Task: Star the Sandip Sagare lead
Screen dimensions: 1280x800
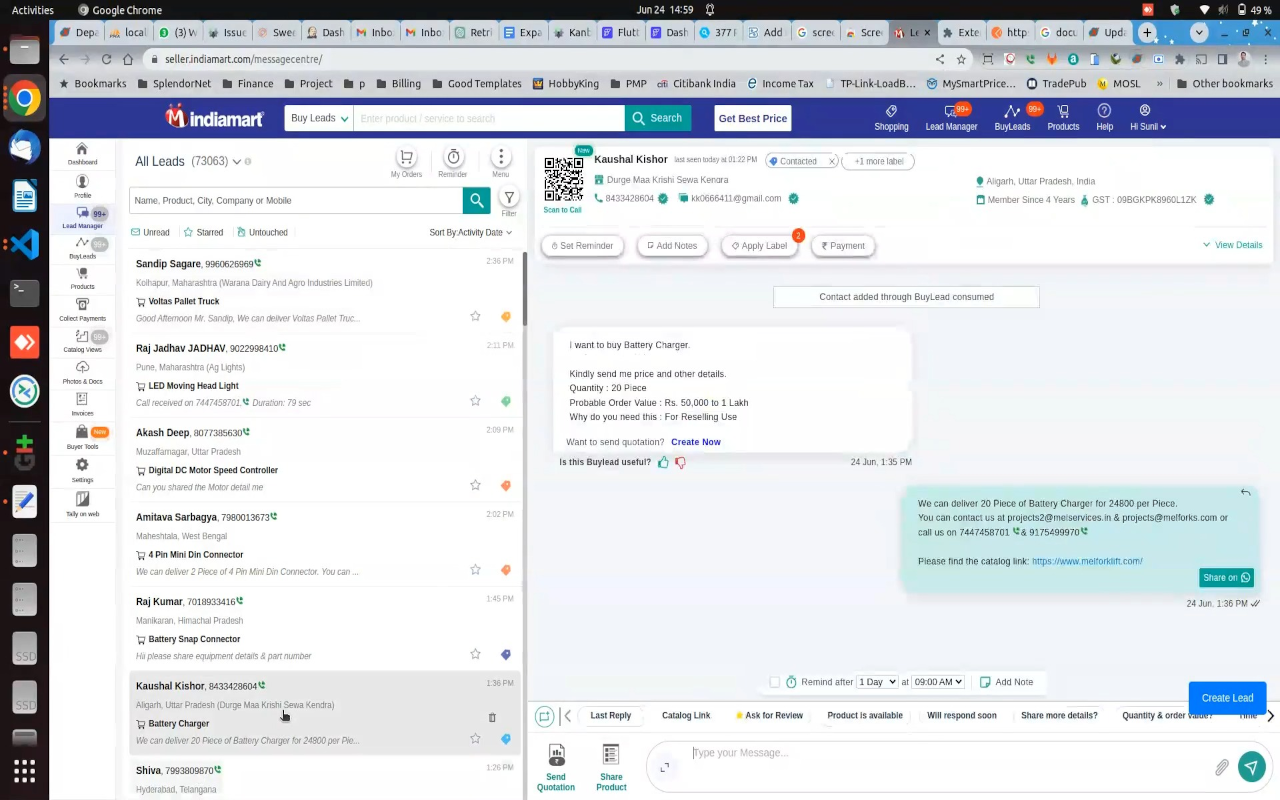Action: [475, 316]
